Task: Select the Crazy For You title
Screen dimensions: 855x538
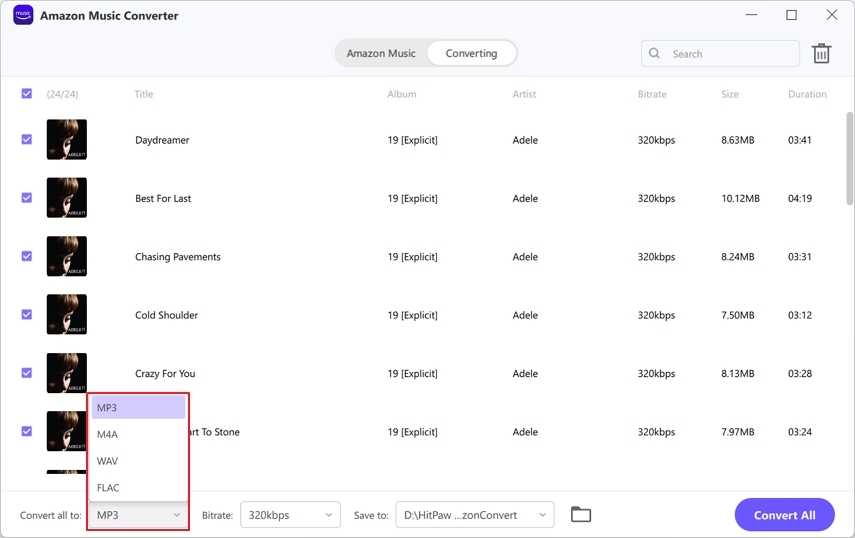Action: coord(165,373)
